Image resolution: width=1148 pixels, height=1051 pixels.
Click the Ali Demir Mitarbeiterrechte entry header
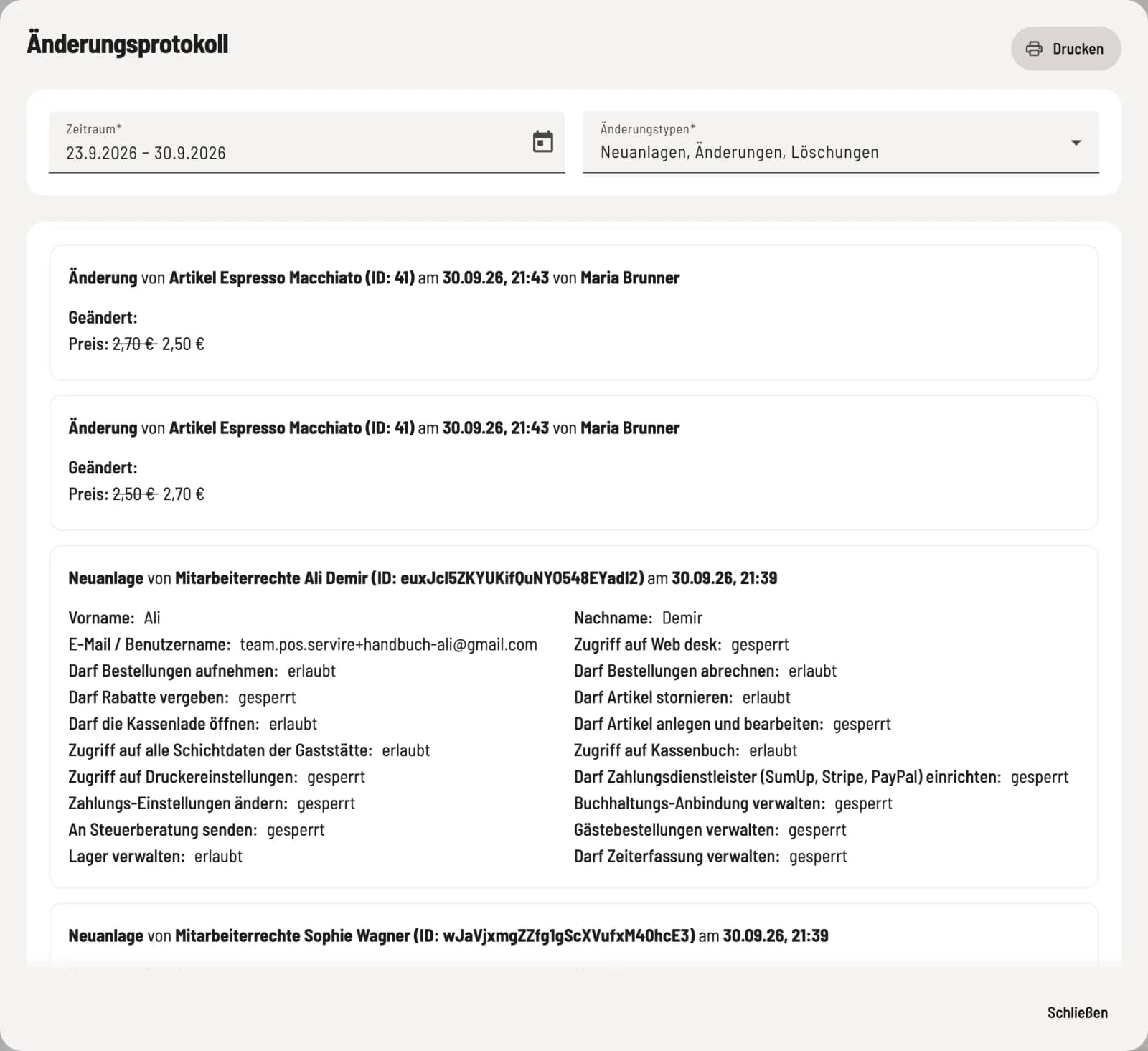(x=423, y=578)
